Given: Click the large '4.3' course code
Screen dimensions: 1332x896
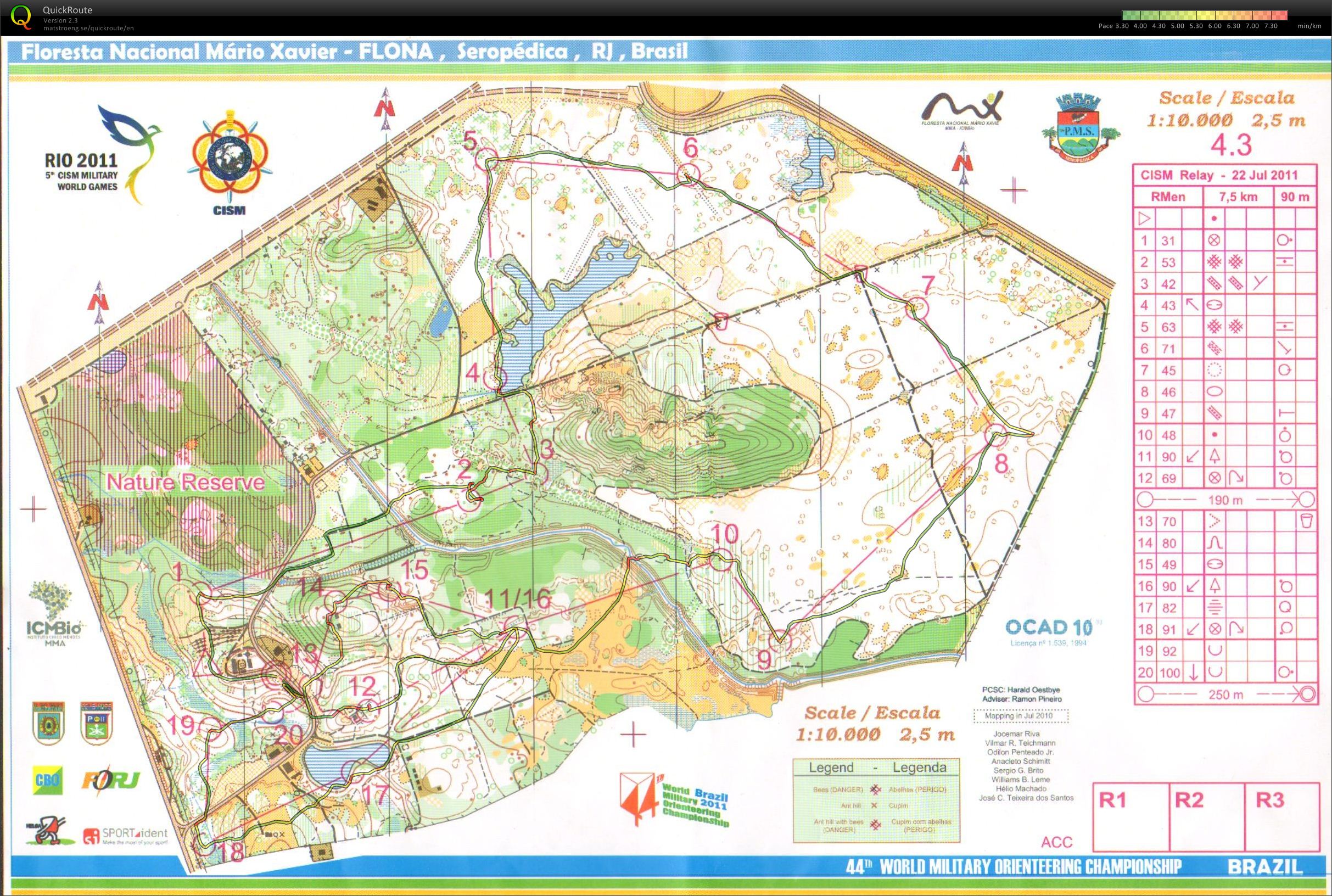Looking at the screenshot, I should [1231, 144].
